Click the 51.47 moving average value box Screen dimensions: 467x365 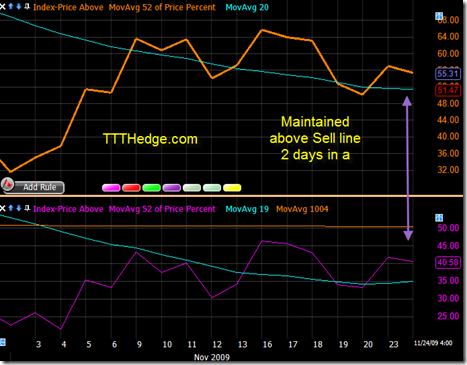448,90
